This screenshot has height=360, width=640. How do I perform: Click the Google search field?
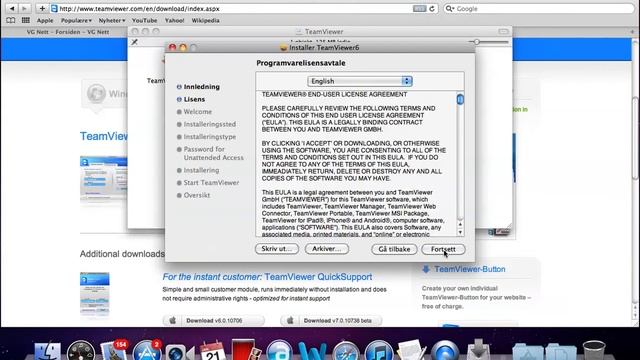(x=539, y=9)
